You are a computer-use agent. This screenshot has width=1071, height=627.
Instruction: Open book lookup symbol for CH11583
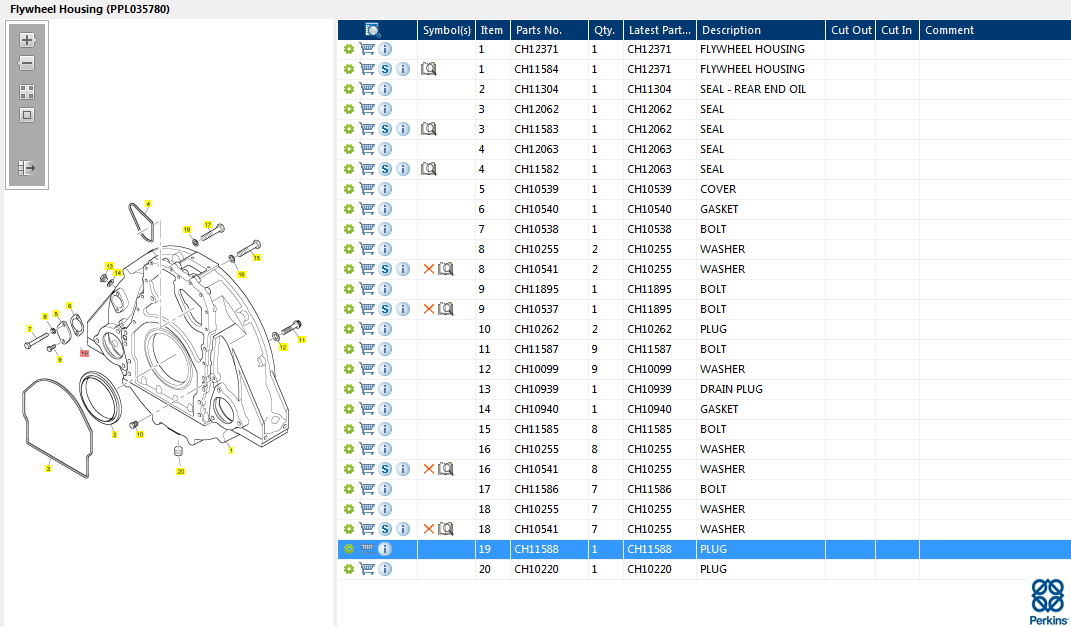(x=429, y=129)
